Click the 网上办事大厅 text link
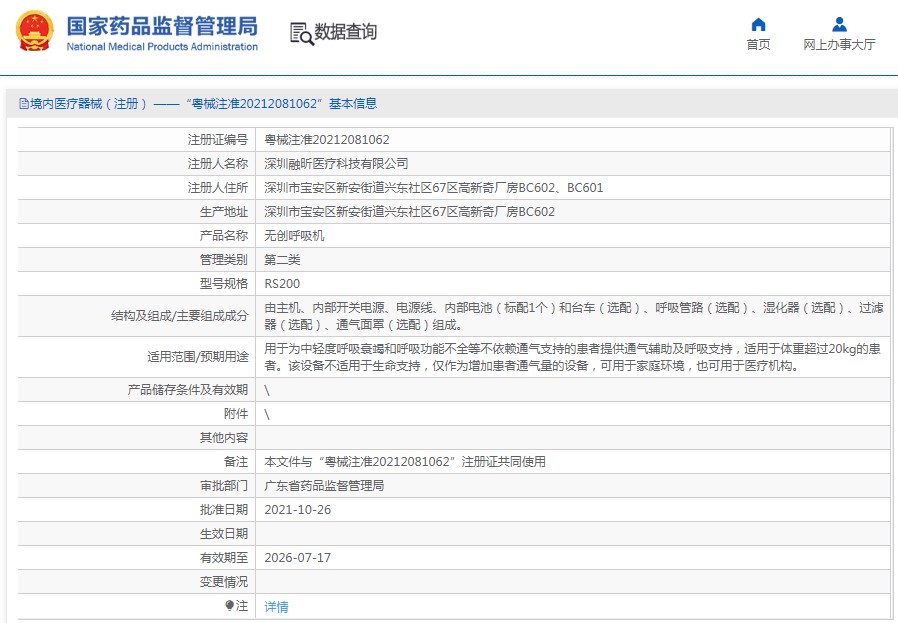 pos(839,45)
